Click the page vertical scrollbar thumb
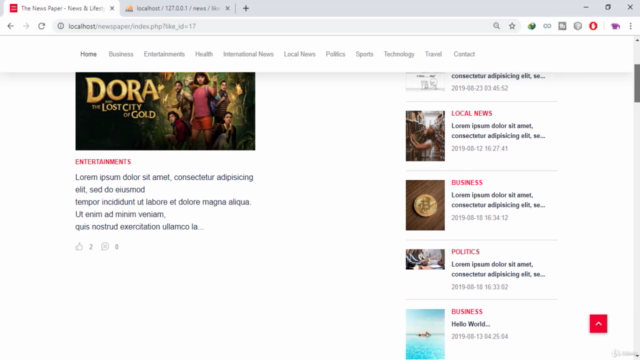Image resolution: width=640 pixels, height=360 pixels. pos(637,83)
